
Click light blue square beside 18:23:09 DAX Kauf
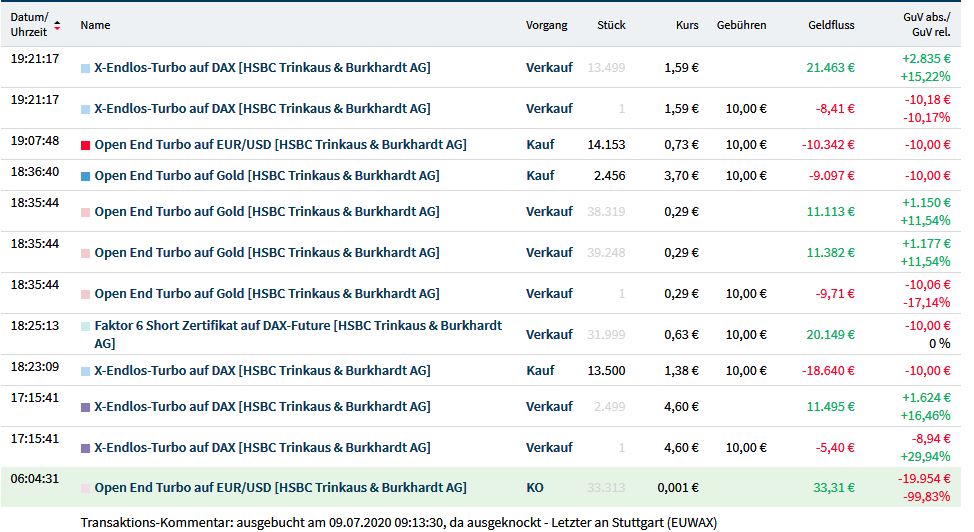[x=85, y=371]
